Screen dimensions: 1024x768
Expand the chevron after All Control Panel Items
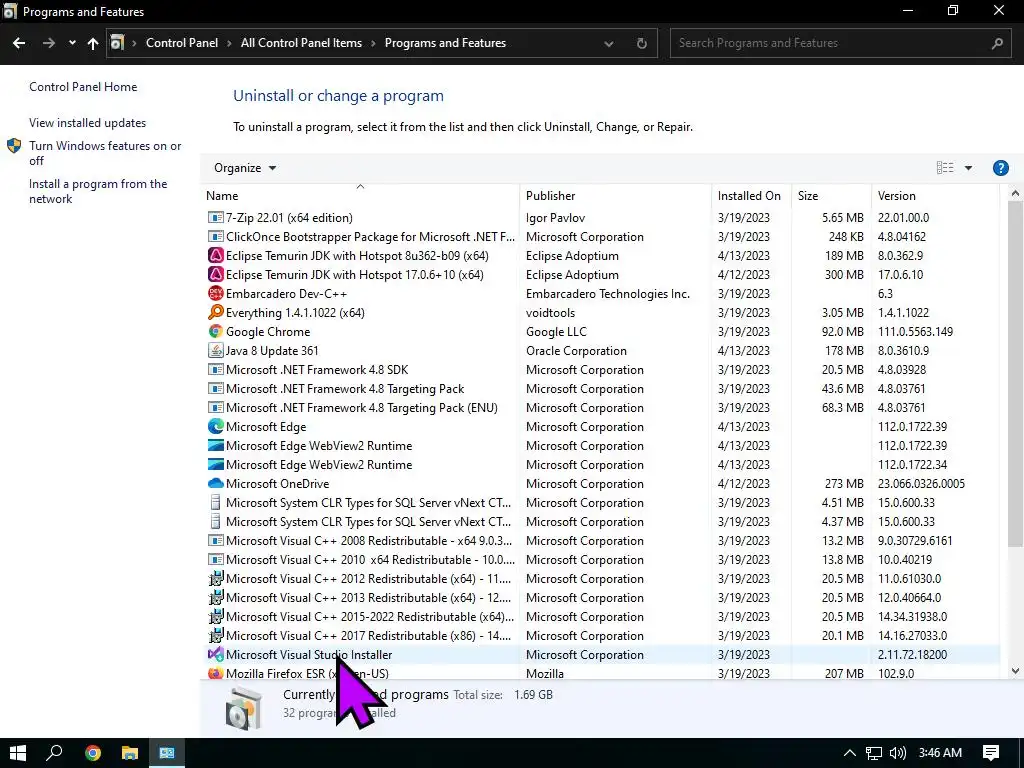click(x=373, y=43)
